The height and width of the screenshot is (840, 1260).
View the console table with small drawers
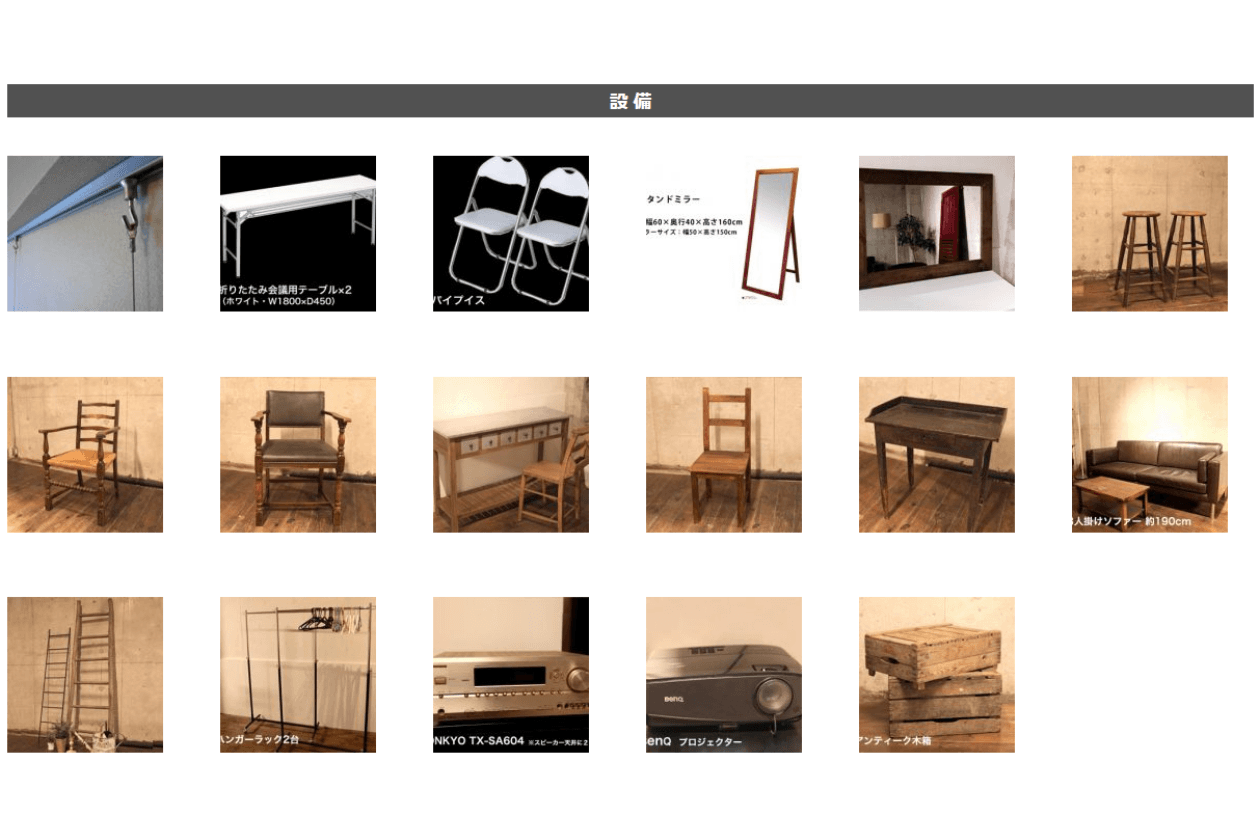(511, 455)
